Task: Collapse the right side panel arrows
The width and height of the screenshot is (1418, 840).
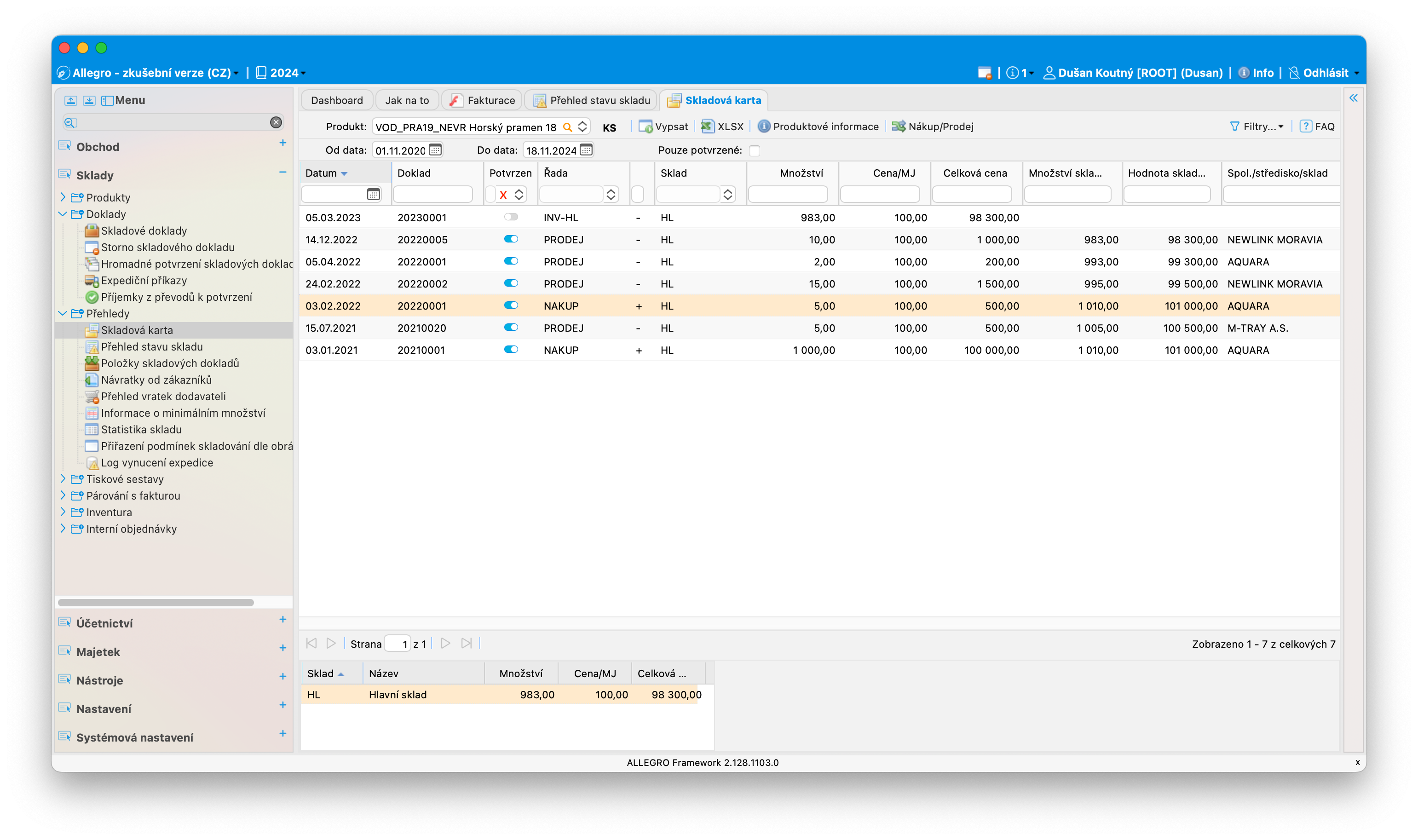Action: click(x=1354, y=98)
